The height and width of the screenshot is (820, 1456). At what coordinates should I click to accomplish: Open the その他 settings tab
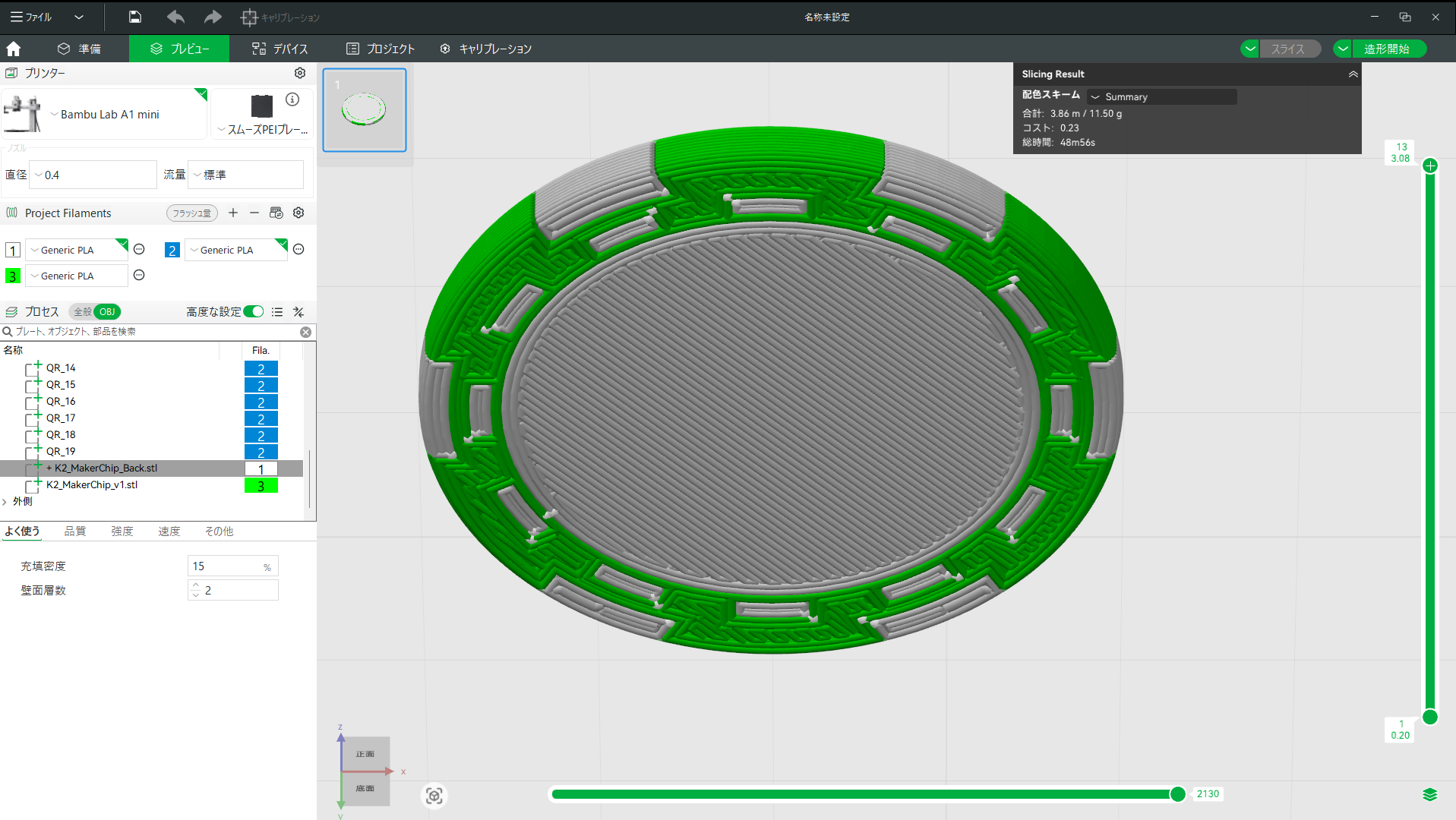pyautogui.click(x=220, y=531)
